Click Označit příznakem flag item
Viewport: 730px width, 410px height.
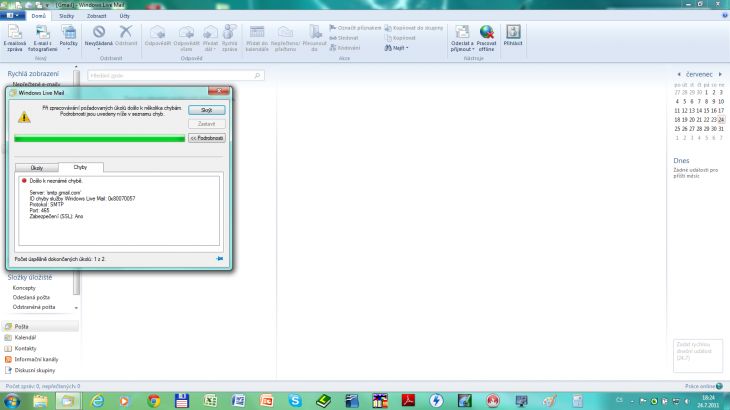point(355,28)
